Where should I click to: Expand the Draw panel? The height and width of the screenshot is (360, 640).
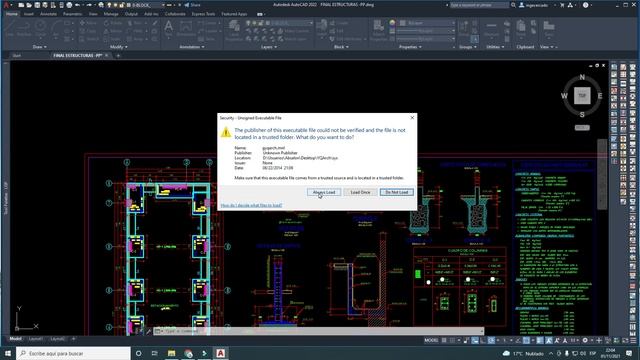(39, 47)
